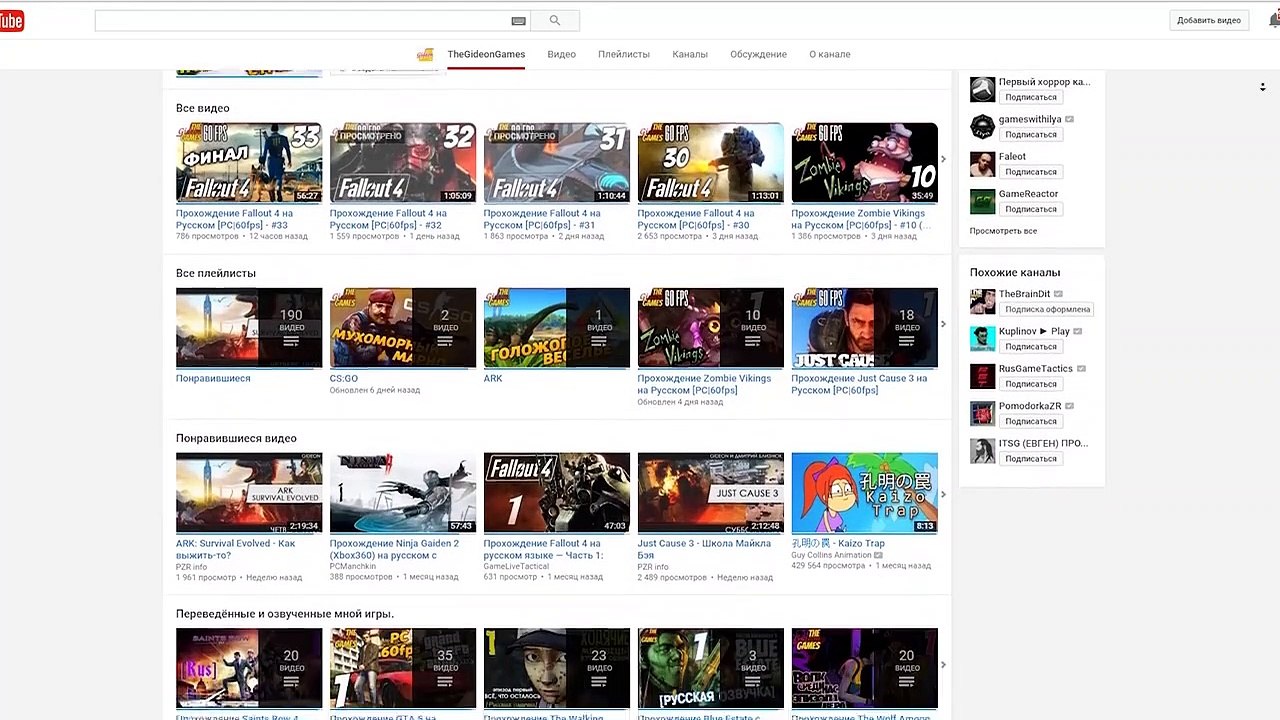
Task: Subscribe to the Faleot channel
Action: coord(1030,172)
